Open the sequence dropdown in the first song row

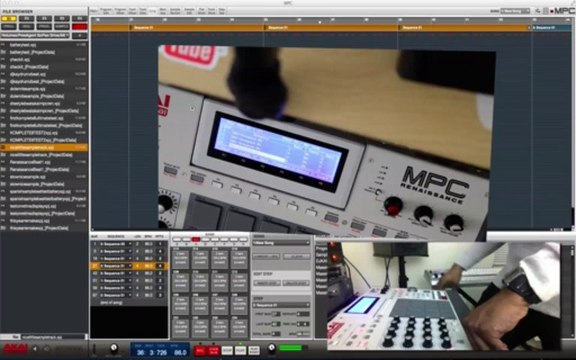(x=116, y=244)
